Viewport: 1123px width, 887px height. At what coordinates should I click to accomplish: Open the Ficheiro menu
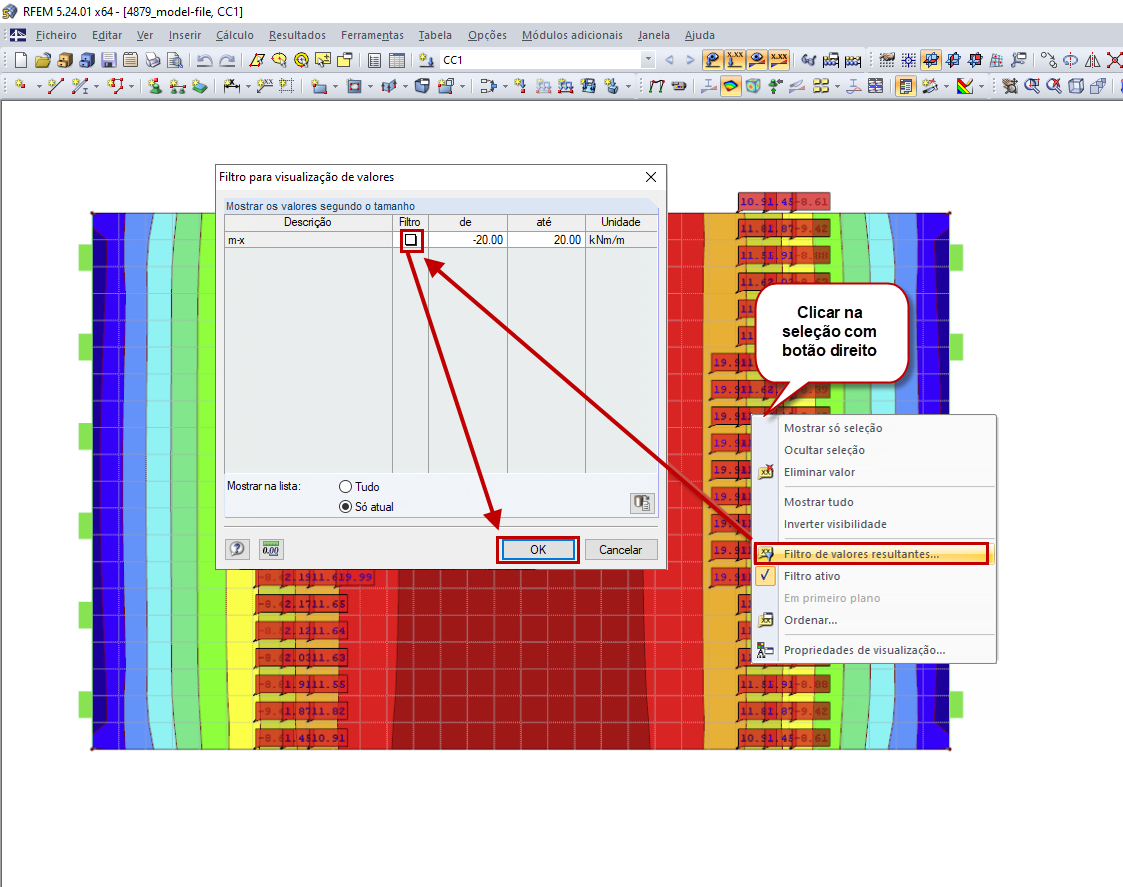coord(56,35)
